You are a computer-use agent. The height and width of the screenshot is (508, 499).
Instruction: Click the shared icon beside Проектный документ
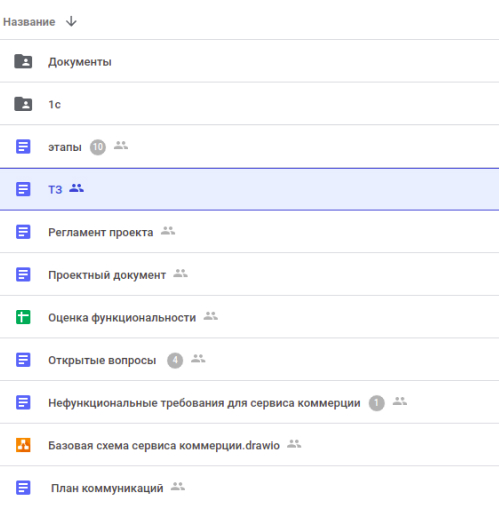coord(180,273)
